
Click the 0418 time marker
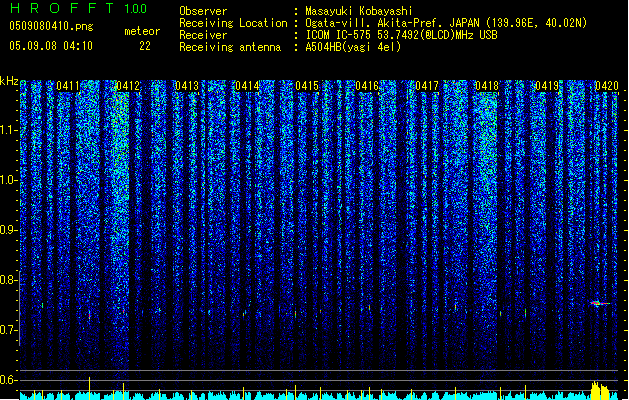[x=487, y=86]
